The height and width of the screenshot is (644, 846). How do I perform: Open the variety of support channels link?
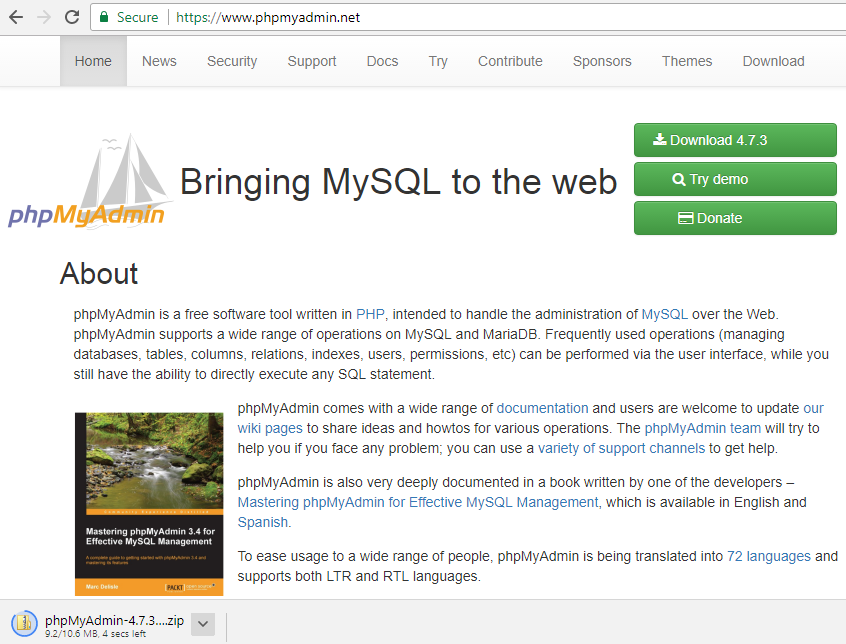[x=622, y=448]
